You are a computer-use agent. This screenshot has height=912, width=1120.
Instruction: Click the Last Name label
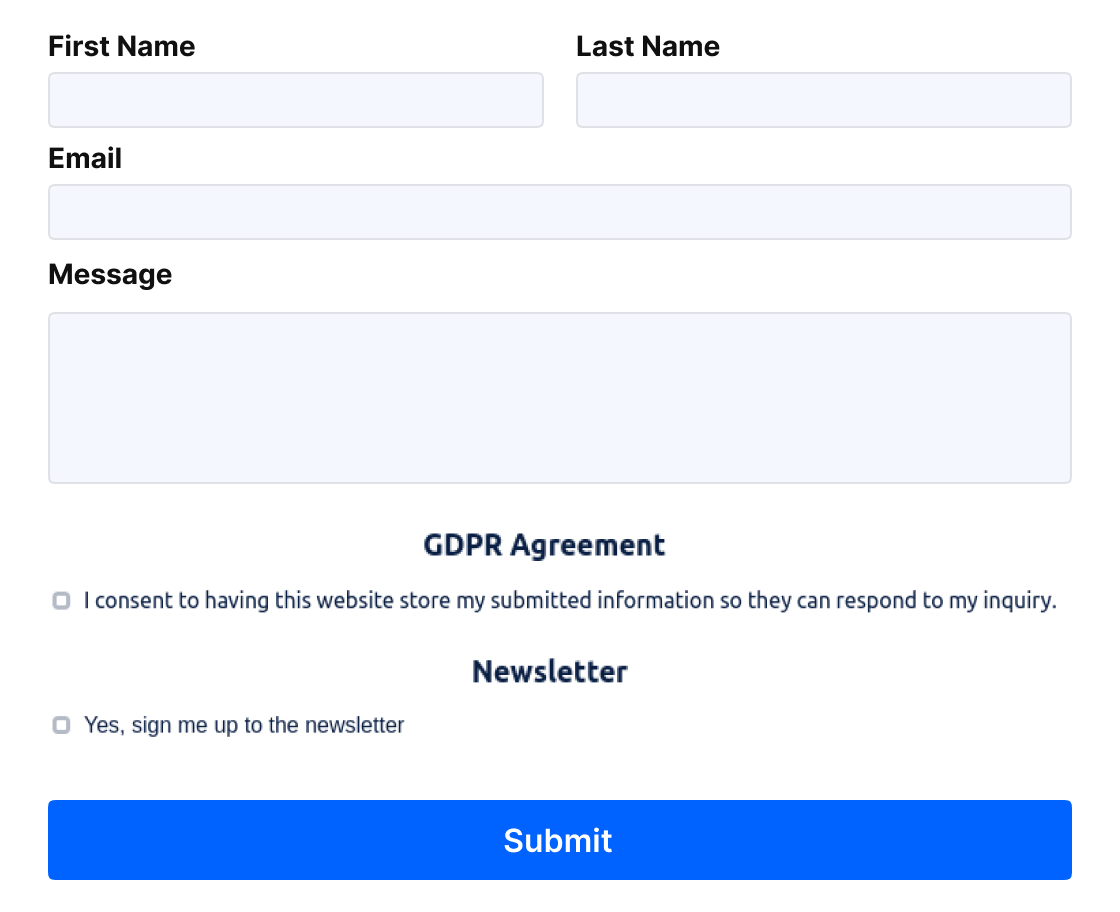click(x=648, y=46)
